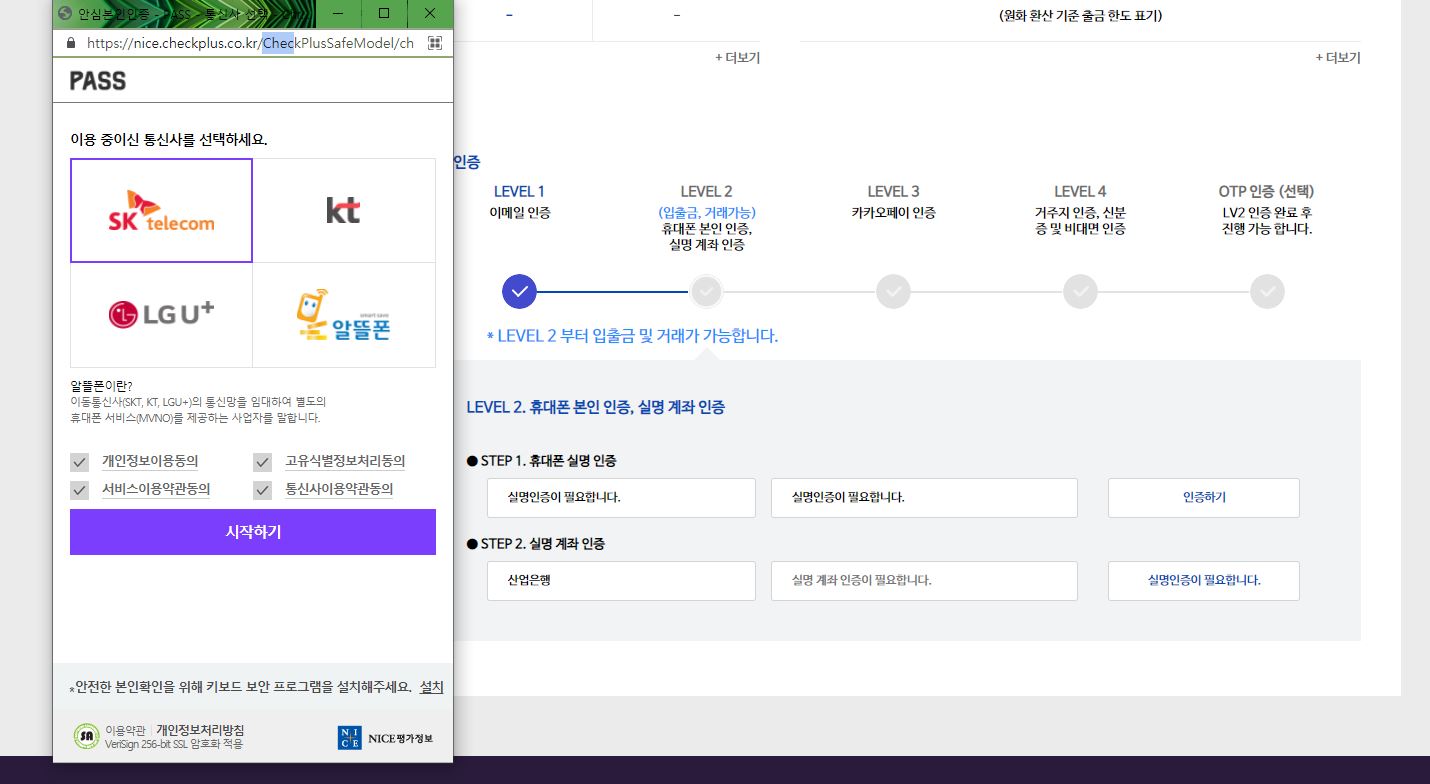The image size is (1430, 784).
Task: Click the blue 실명인증이 필요합니다. button in STEP 2
Action: [1204, 580]
